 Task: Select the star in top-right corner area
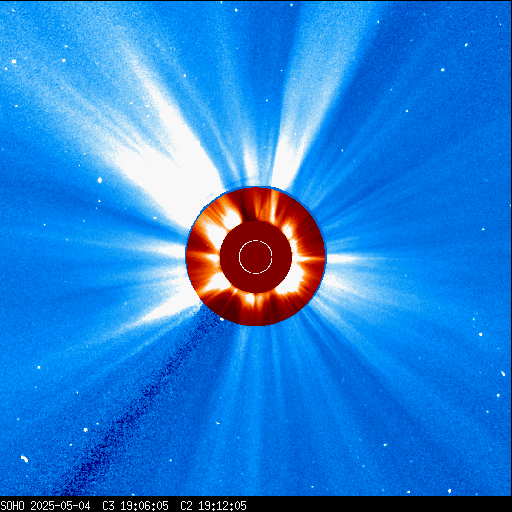(466, 45)
